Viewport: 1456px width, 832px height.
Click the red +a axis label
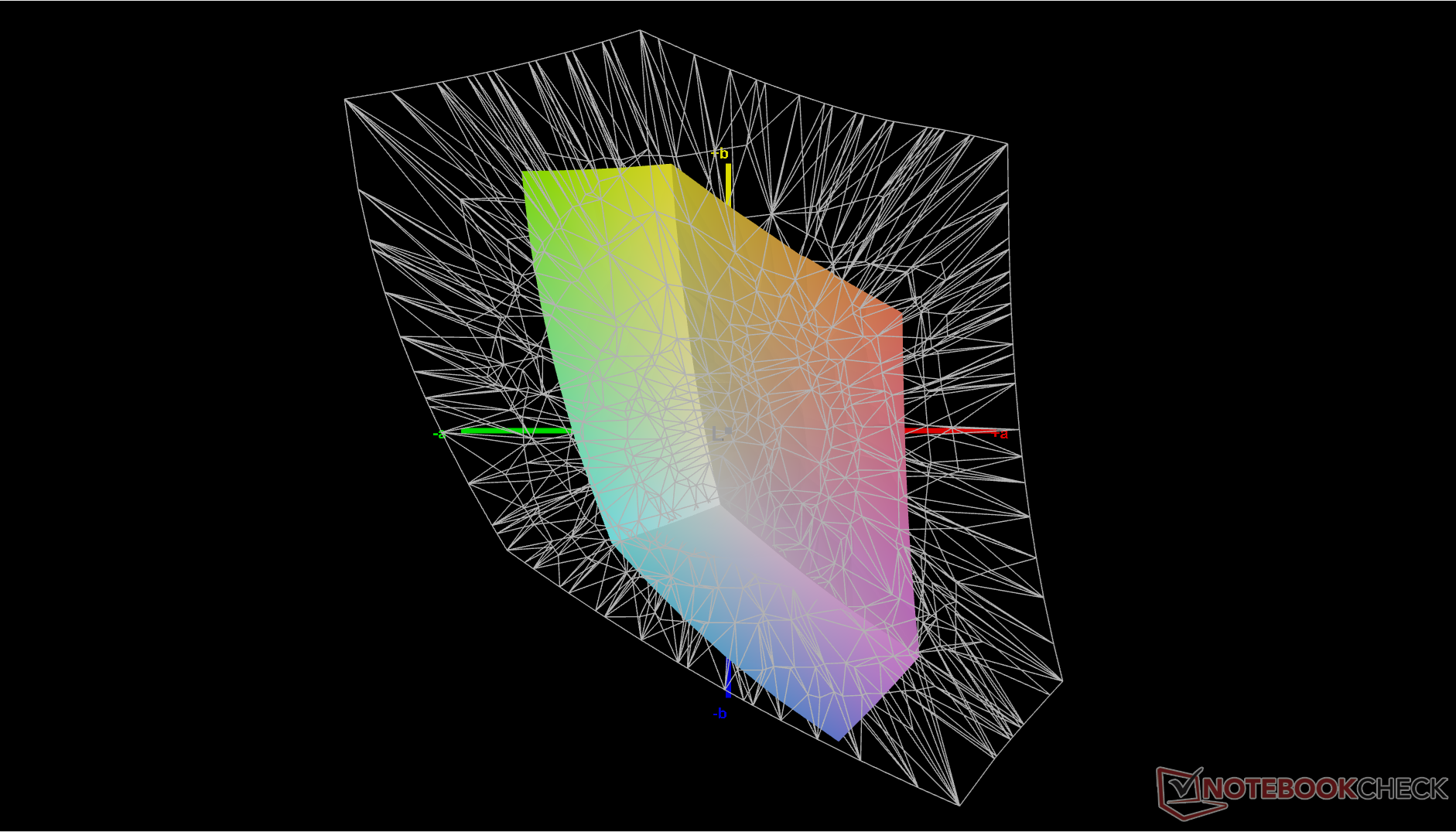click(1000, 434)
